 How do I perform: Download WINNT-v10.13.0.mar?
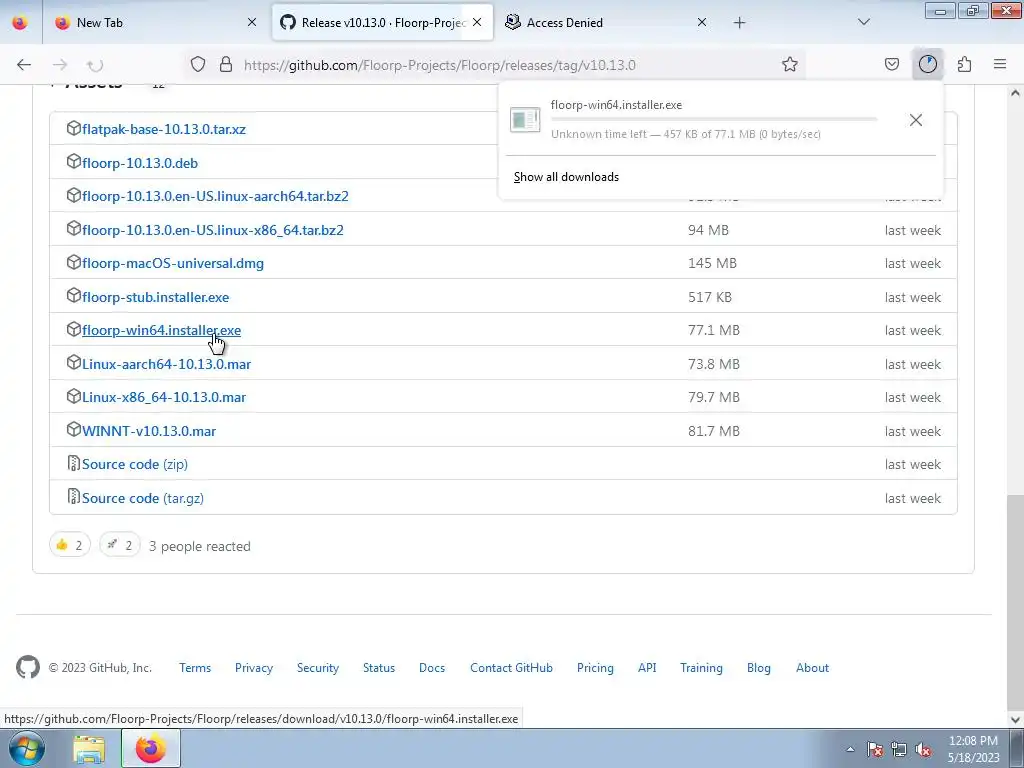tap(149, 431)
